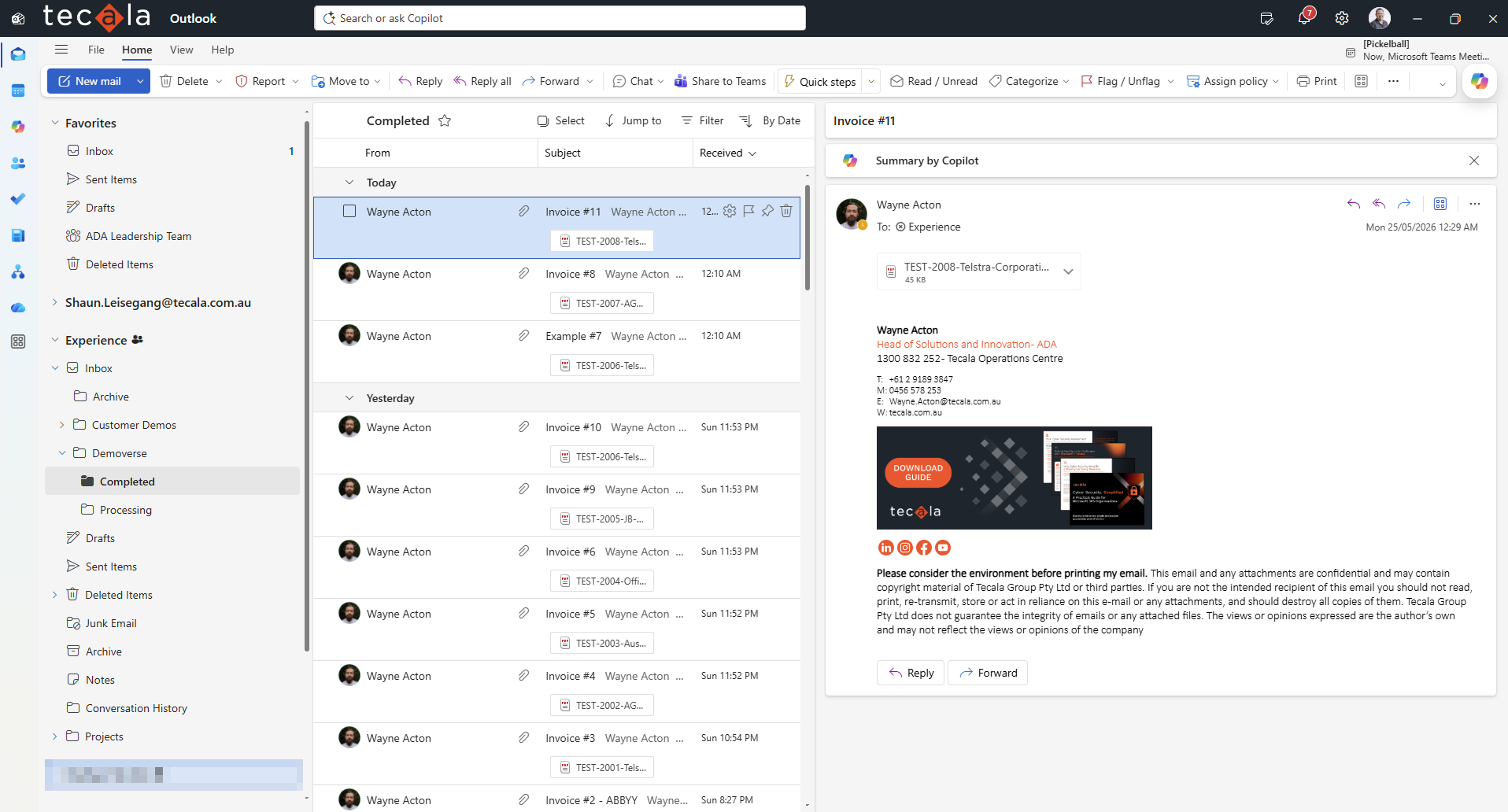The image size is (1508, 812).
Task: Close the Summary by Copilot panel
Action: tap(1474, 161)
